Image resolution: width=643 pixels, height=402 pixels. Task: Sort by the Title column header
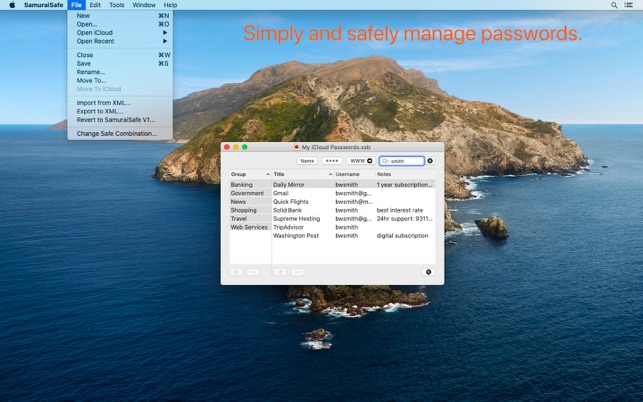click(x=302, y=174)
